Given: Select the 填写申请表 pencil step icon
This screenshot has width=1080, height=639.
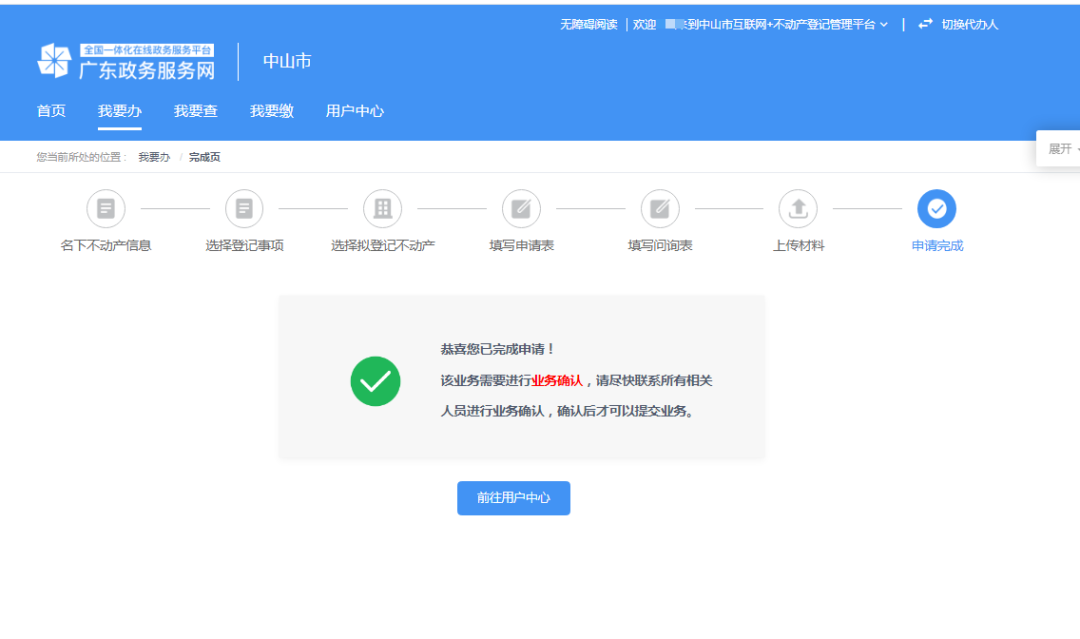Looking at the screenshot, I should [x=520, y=208].
